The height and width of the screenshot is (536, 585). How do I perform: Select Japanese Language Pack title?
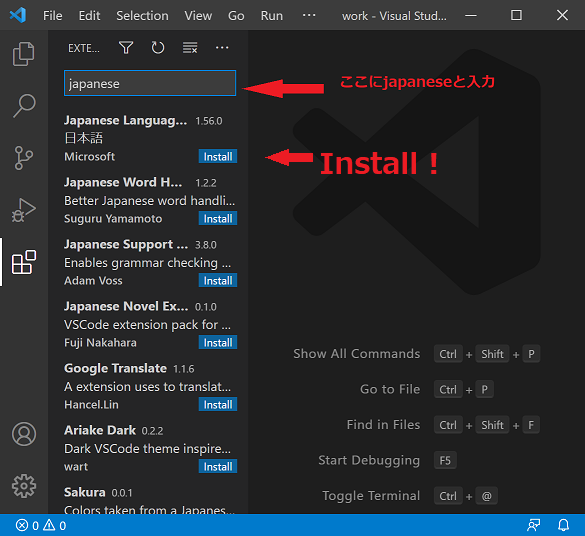coord(125,120)
